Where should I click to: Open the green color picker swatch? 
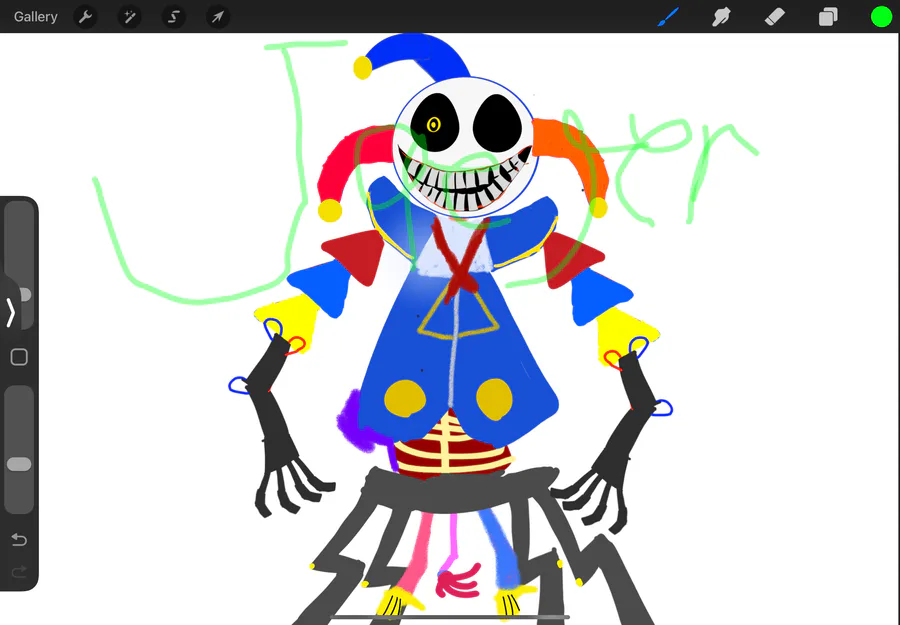coord(881,17)
